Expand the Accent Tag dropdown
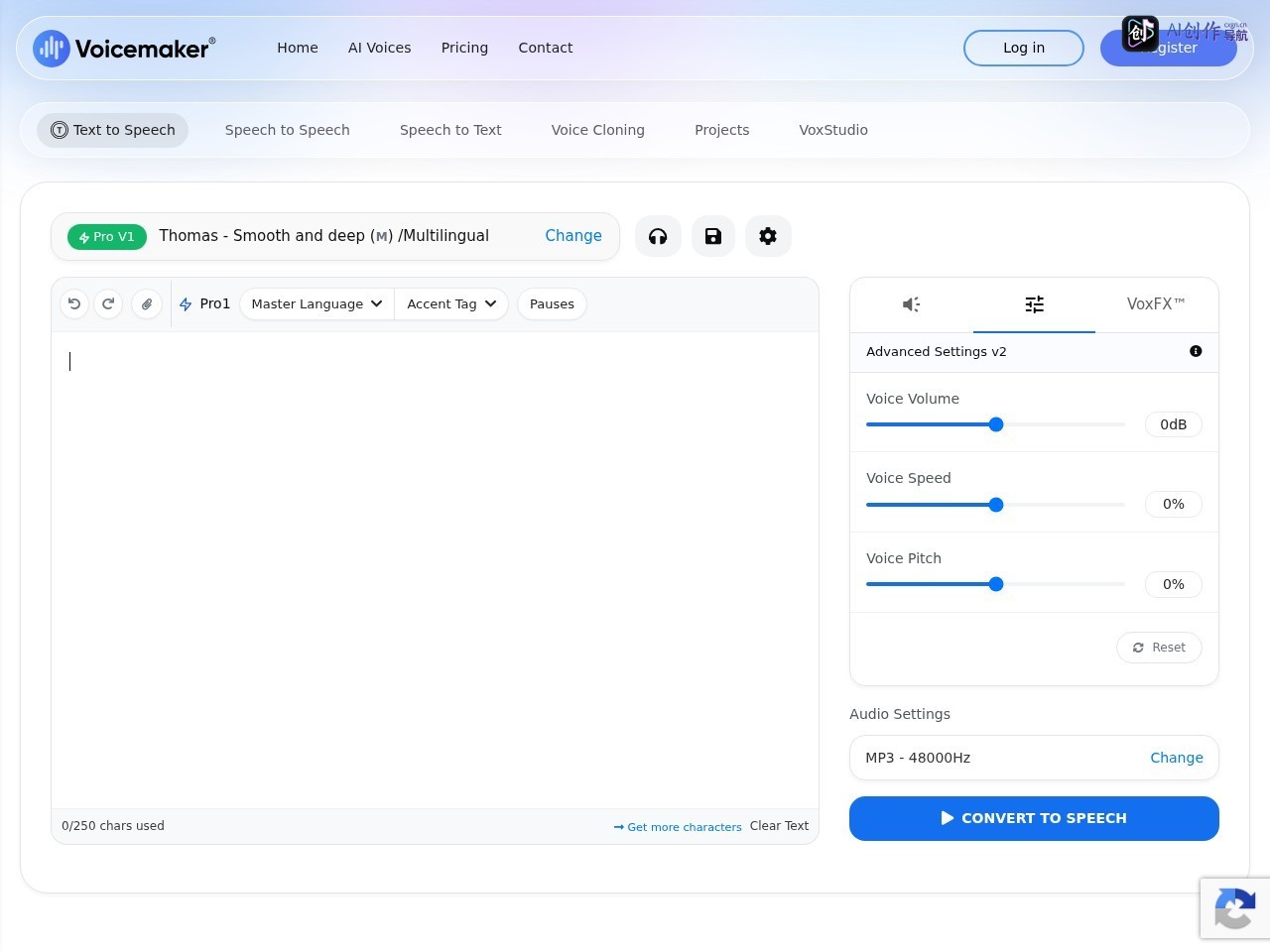Viewport: 1270px width, 952px height. pyautogui.click(x=451, y=304)
